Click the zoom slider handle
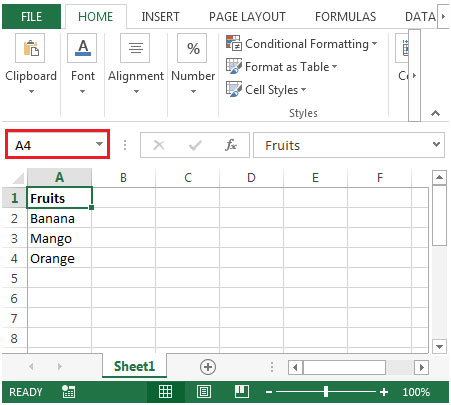451x405 pixels. pyautogui.click(x=326, y=392)
